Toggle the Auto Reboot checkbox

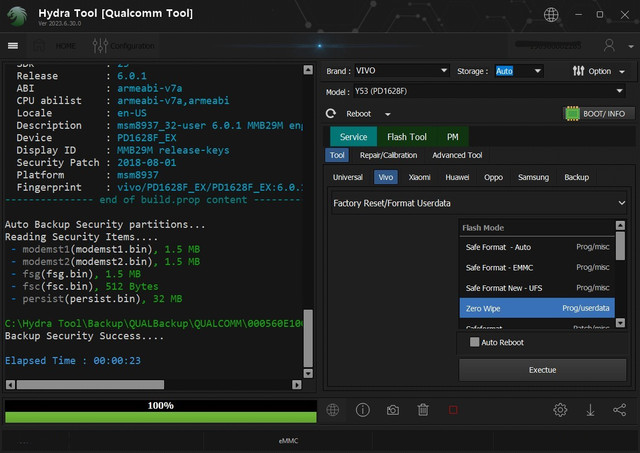pyautogui.click(x=474, y=342)
